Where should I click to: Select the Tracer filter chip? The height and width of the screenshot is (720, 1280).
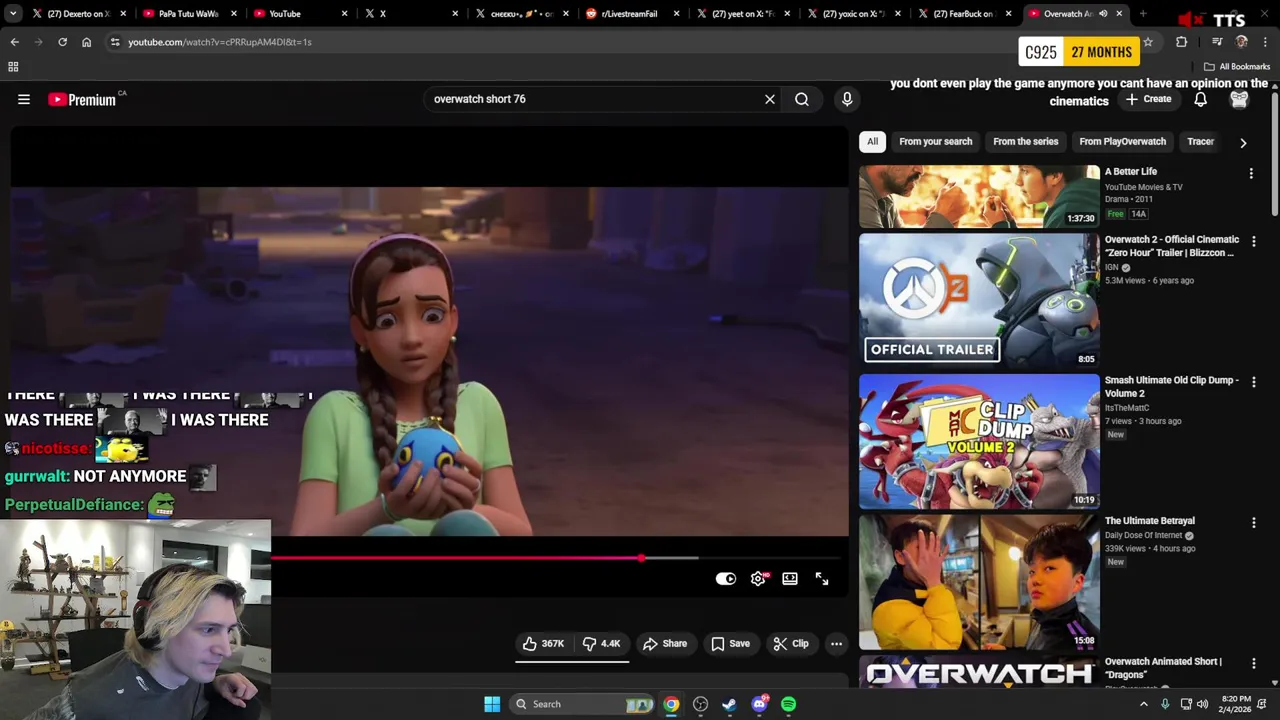coord(1200,142)
